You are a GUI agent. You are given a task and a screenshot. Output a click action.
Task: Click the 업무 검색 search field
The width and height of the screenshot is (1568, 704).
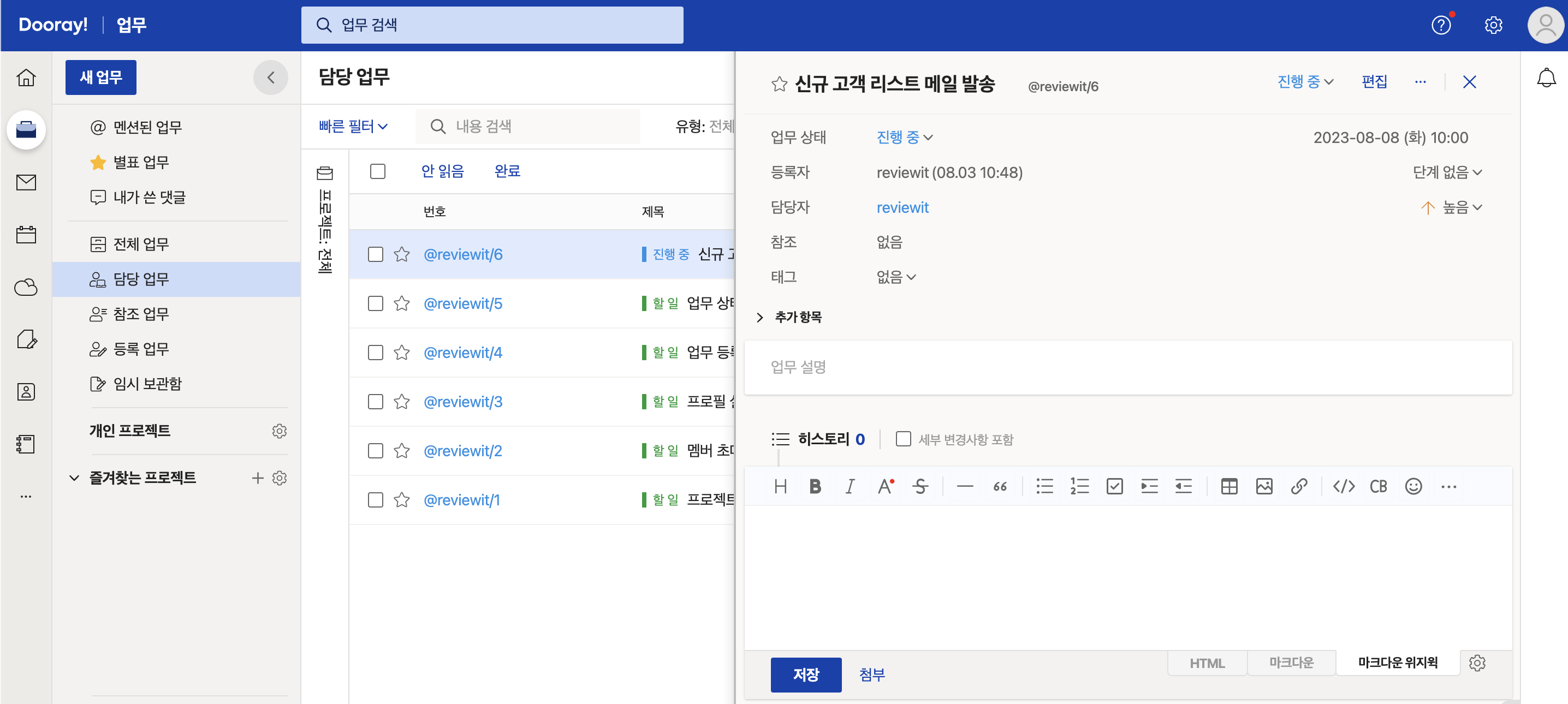coord(492,25)
